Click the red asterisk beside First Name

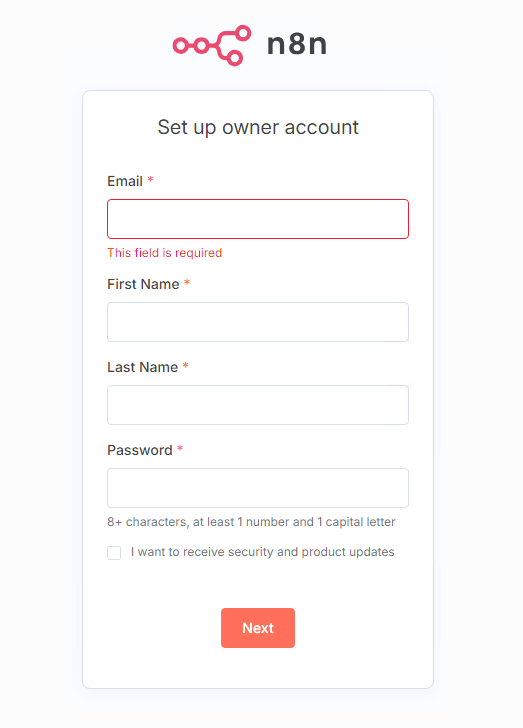187,282
